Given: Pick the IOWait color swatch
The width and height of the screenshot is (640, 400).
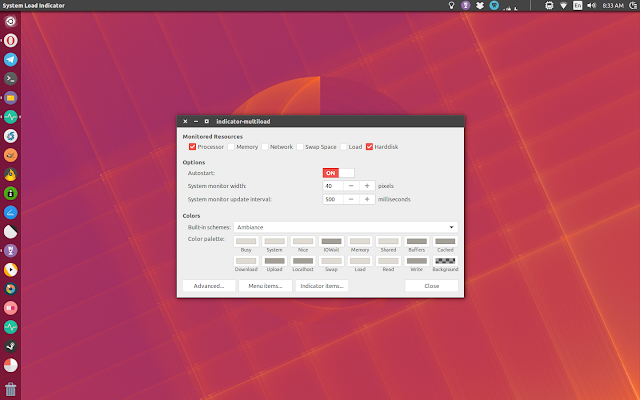Looking at the screenshot, I should (x=331, y=241).
